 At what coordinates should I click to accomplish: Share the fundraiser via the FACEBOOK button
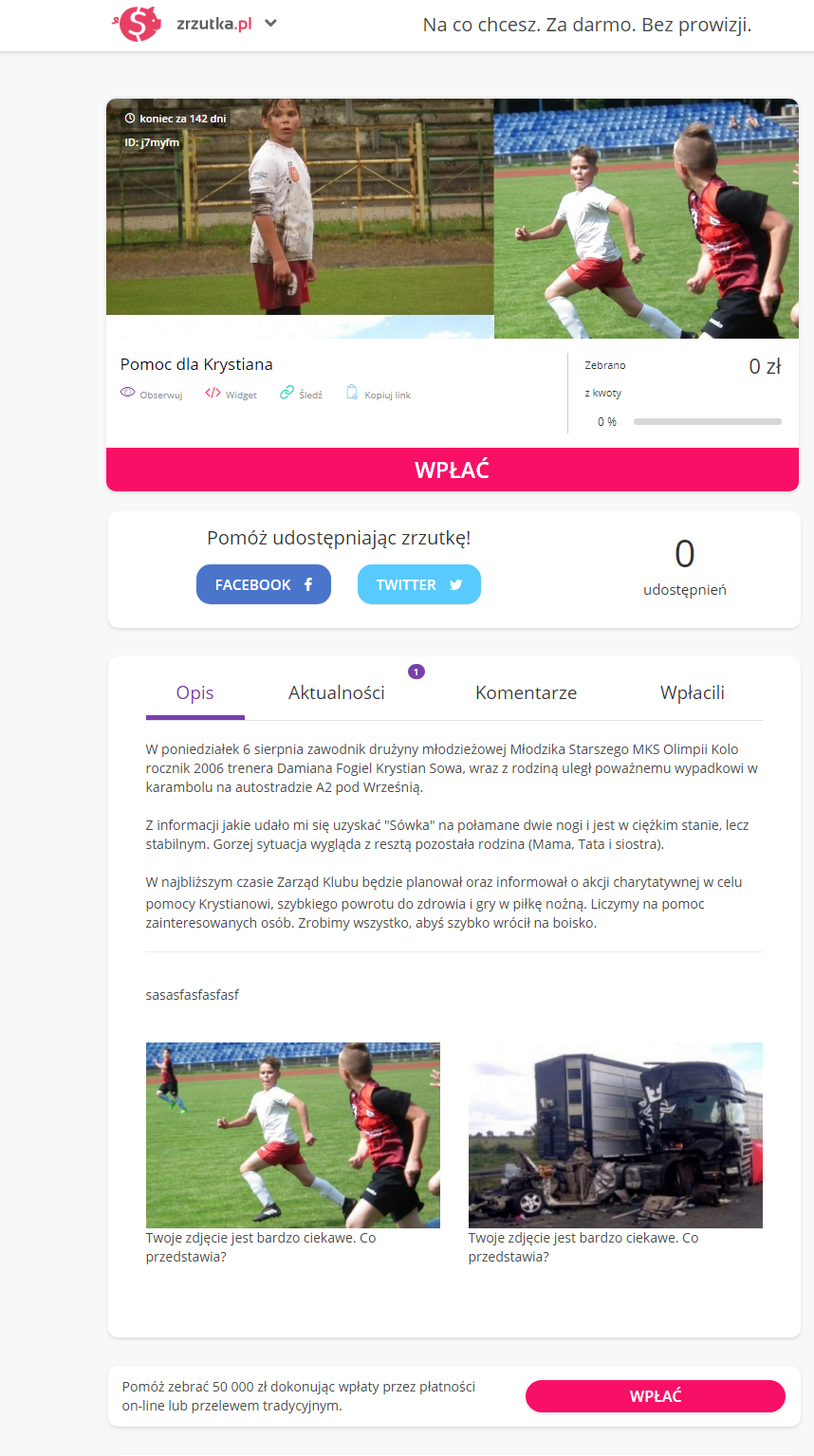point(264,584)
